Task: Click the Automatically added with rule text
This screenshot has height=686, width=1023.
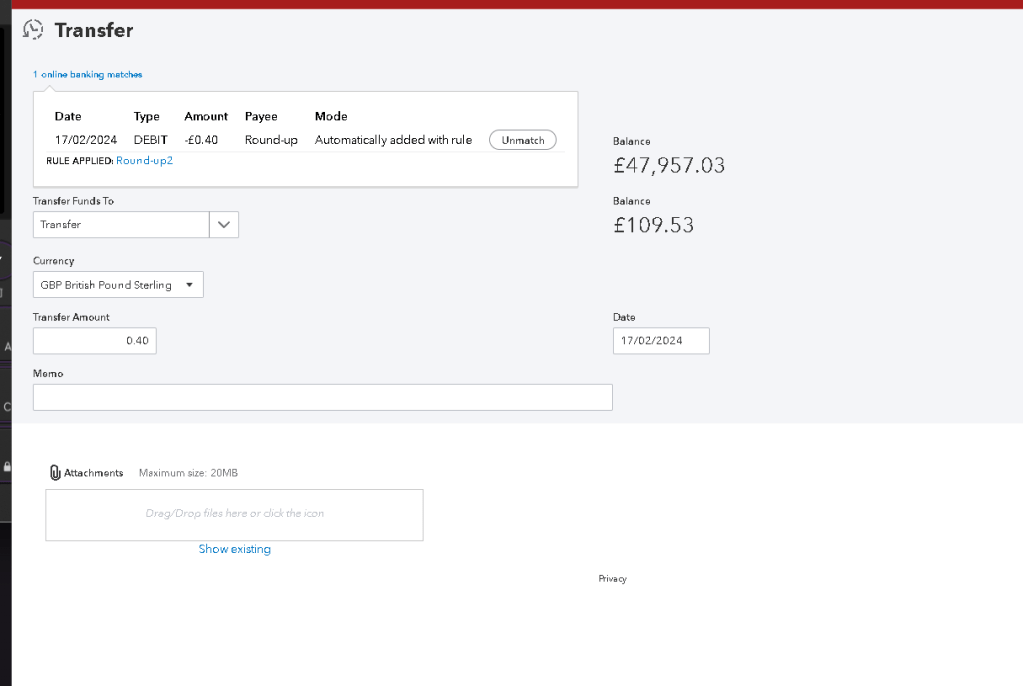Action: coord(393,140)
